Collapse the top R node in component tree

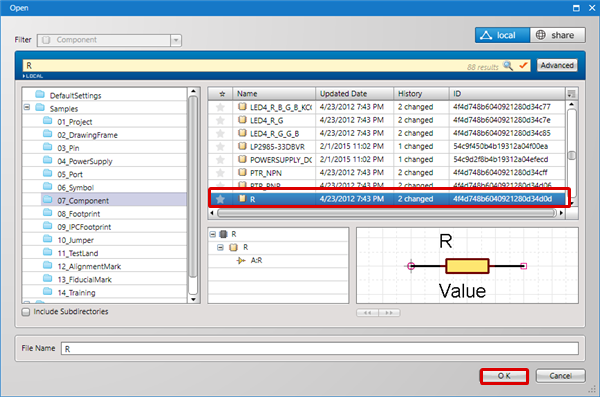pos(213,234)
